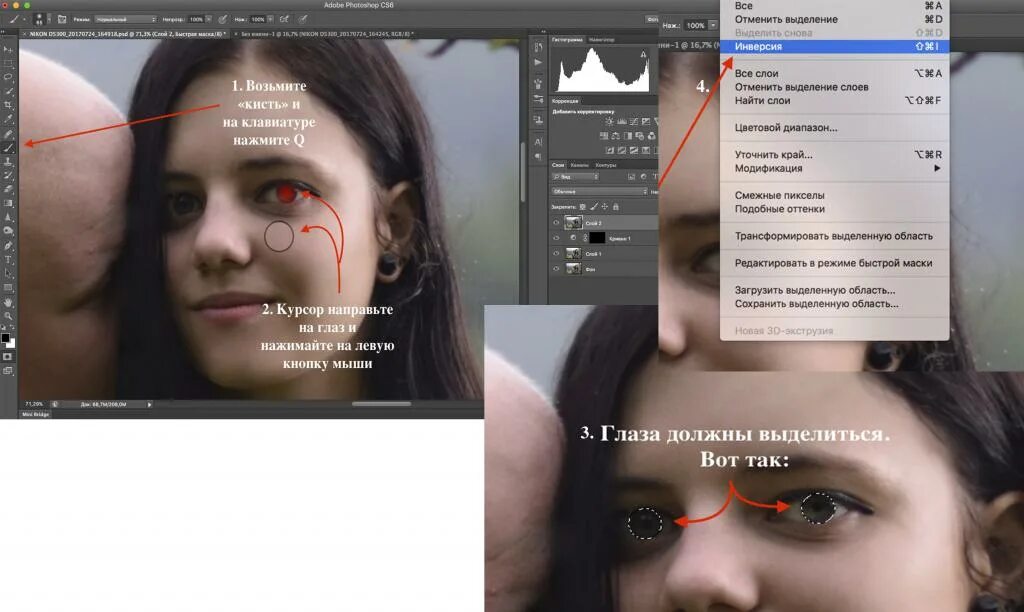
Task: Switch to the Навигатор tab
Action: [601, 40]
